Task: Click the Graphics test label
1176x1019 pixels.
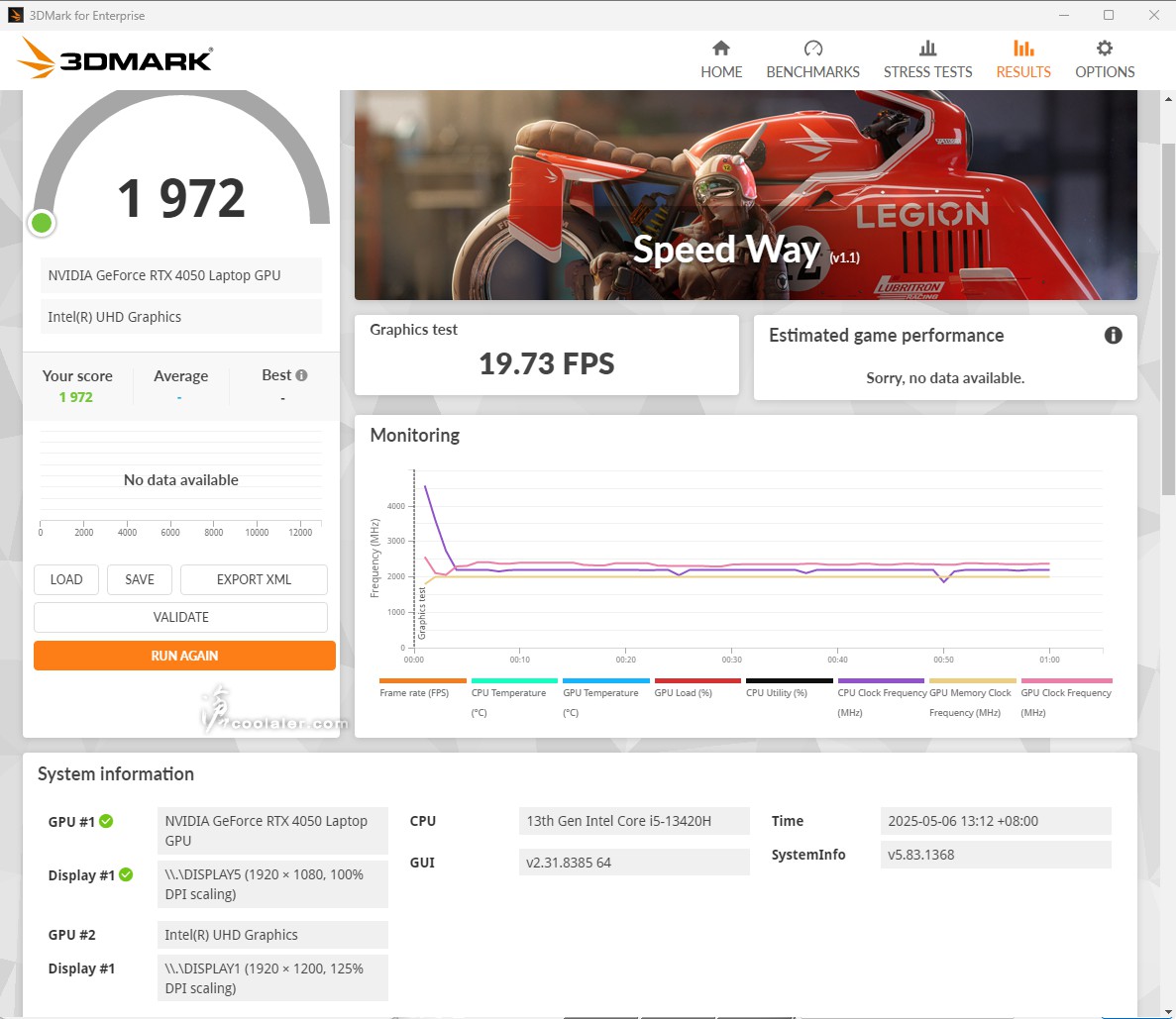Action: point(413,329)
